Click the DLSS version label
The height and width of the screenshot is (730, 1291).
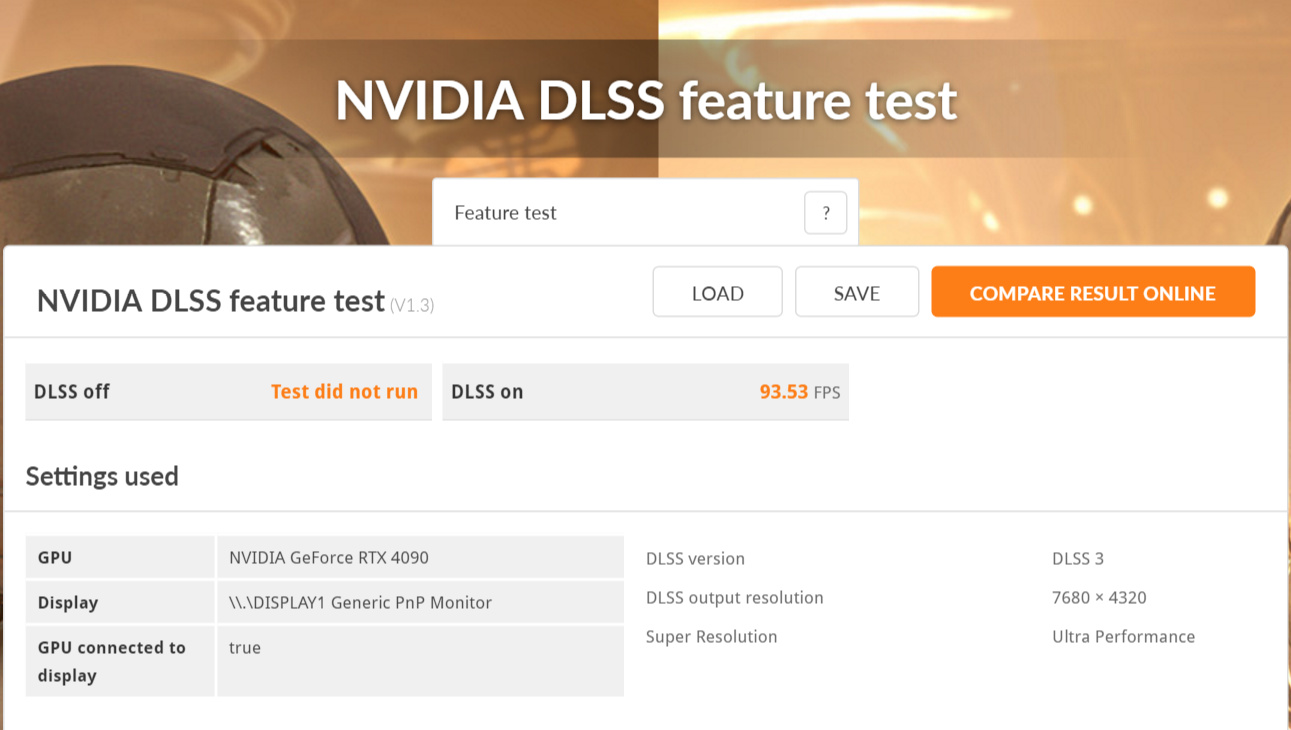(695, 559)
